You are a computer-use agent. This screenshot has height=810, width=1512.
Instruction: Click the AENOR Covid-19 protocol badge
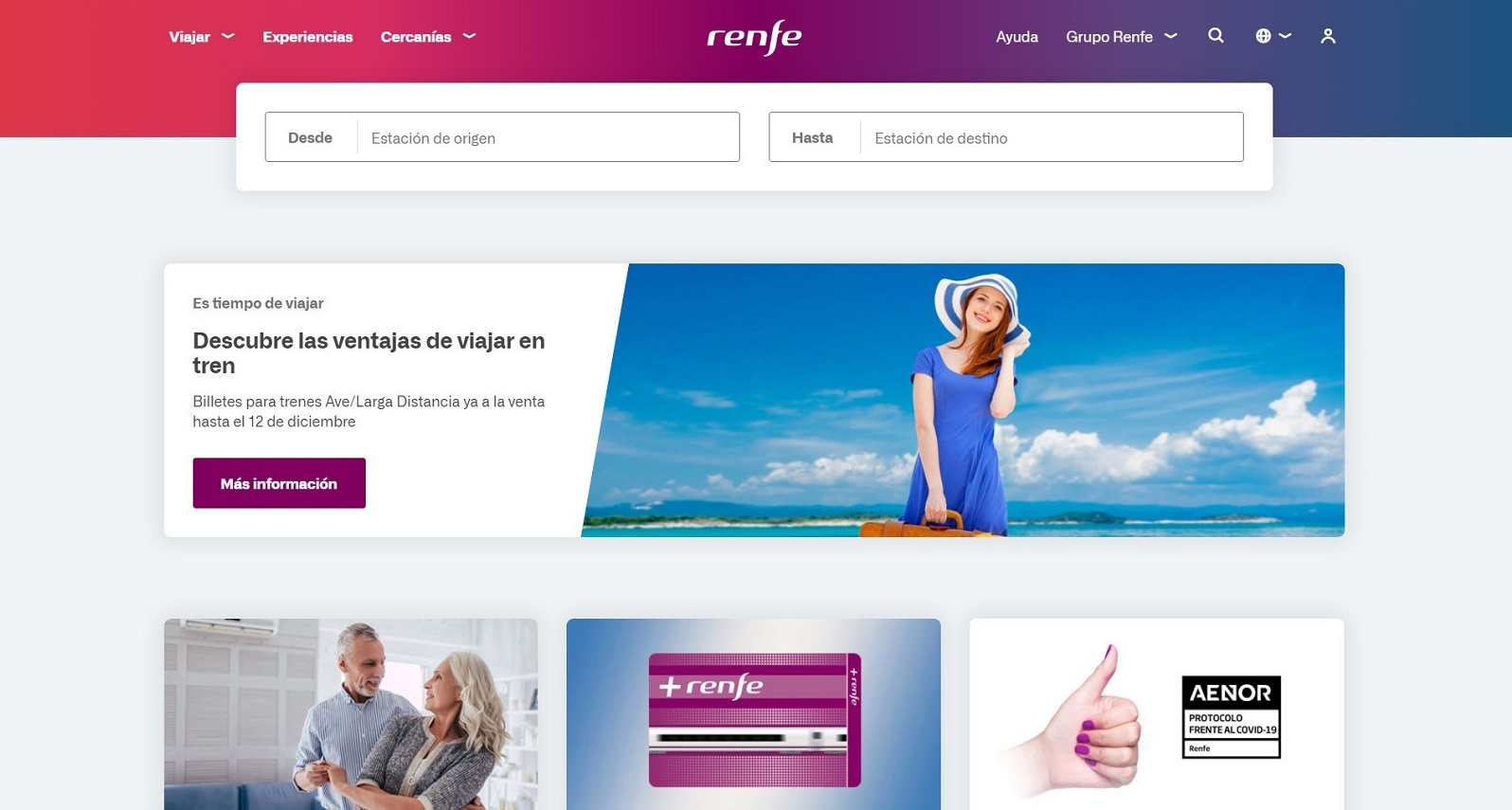click(x=1231, y=717)
